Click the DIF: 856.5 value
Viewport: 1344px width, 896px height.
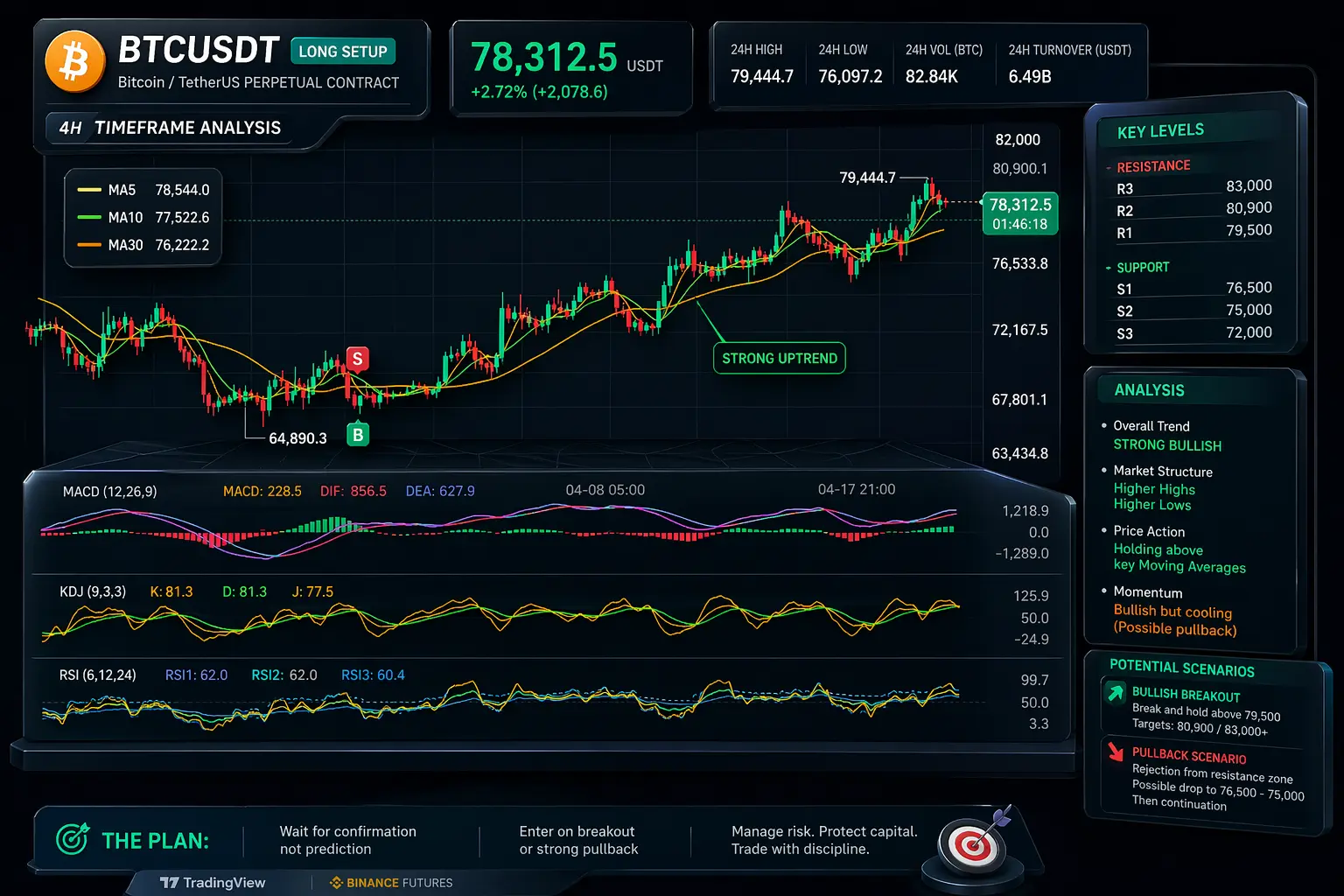[x=353, y=492]
